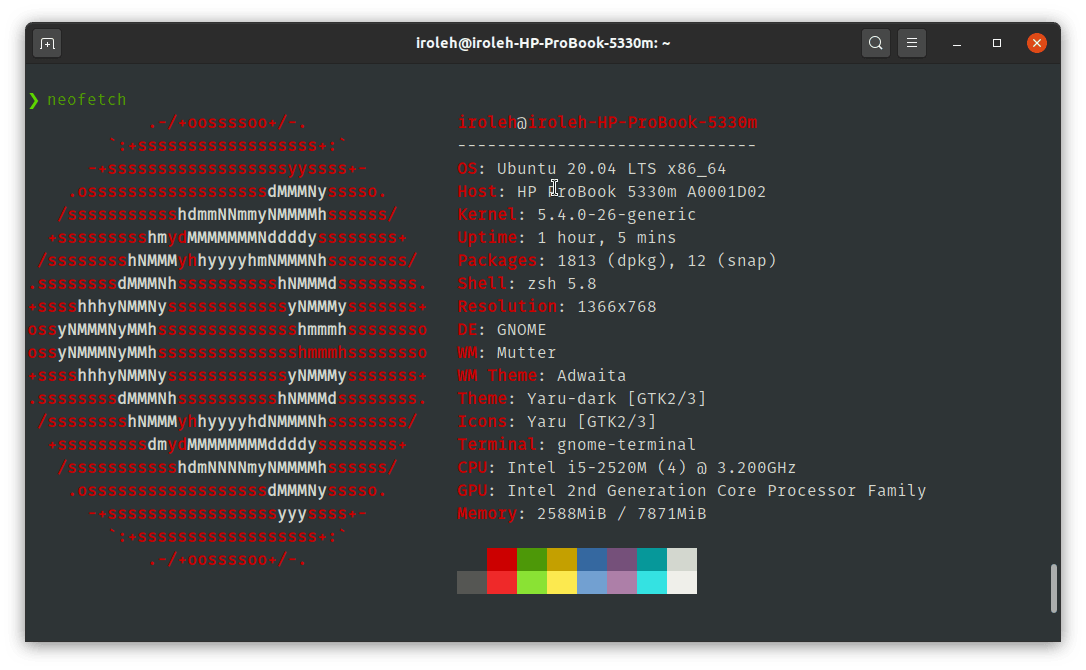
Task: Open a new terminal tab
Action: [x=47, y=42]
